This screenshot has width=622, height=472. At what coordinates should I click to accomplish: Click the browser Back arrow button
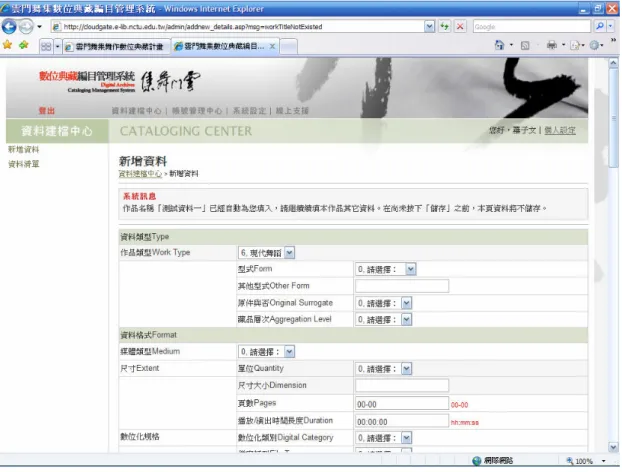(10, 27)
